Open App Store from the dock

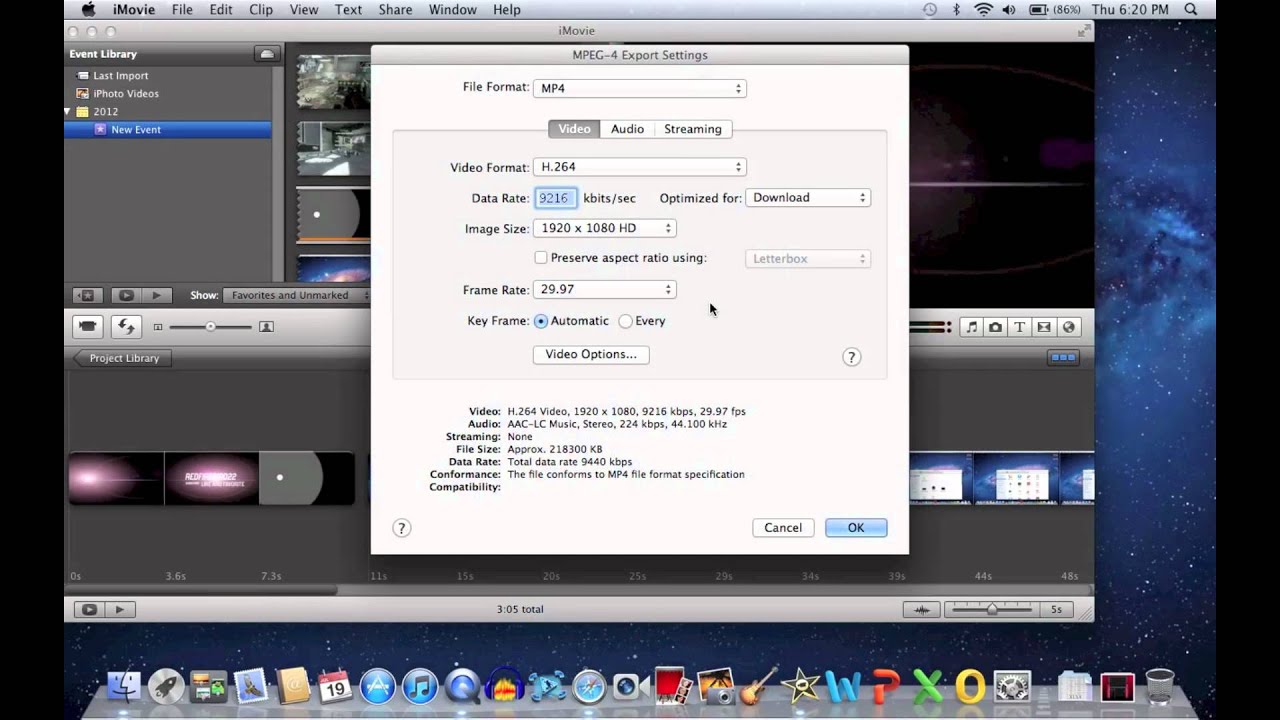(x=377, y=687)
